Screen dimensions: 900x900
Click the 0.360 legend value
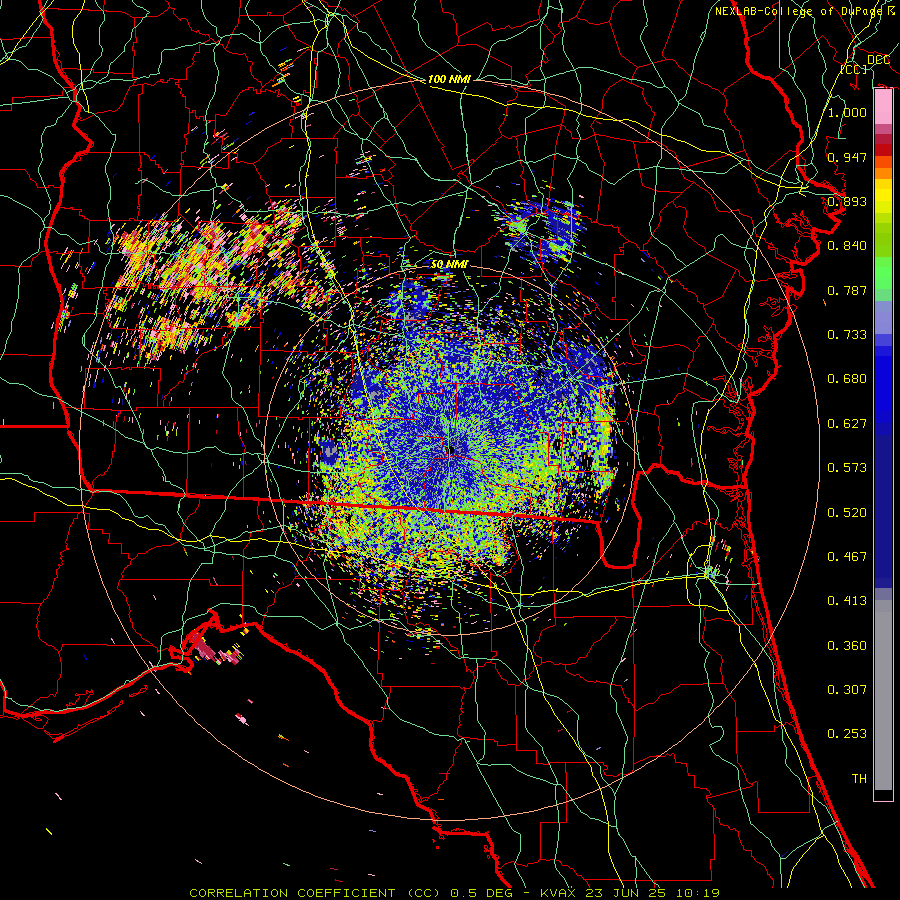847,646
